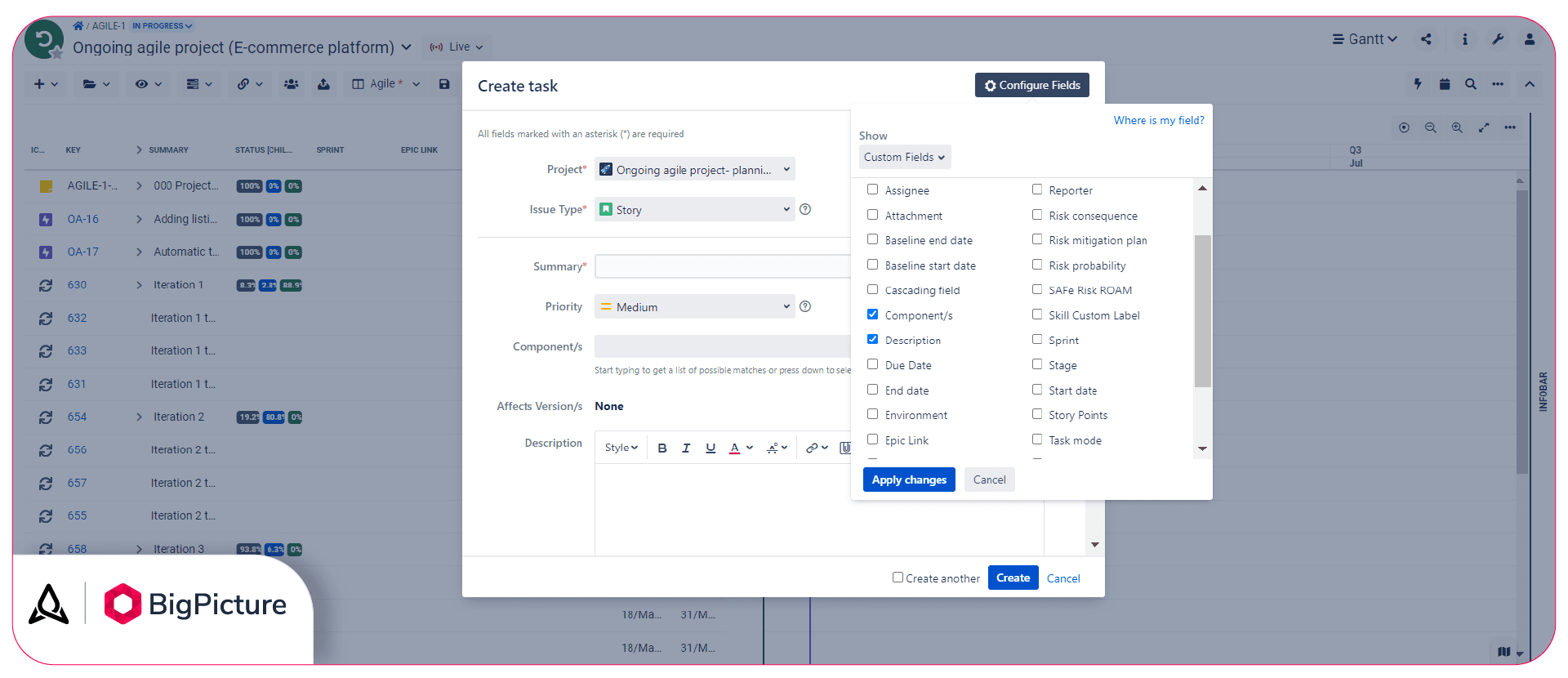Open the share icon in top bar
The height and width of the screenshot is (678, 1568).
[1426, 39]
